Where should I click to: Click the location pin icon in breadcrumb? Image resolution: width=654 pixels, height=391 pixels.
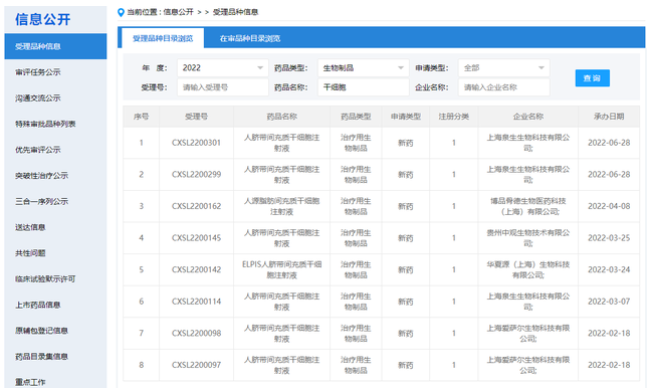tap(121, 12)
